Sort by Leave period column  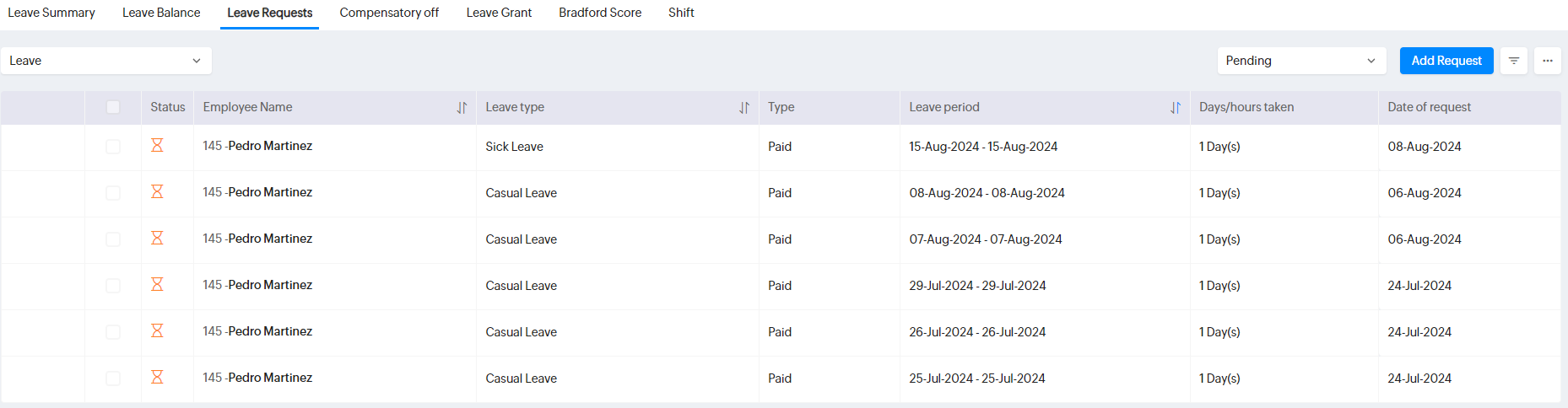click(x=1176, y=108)
